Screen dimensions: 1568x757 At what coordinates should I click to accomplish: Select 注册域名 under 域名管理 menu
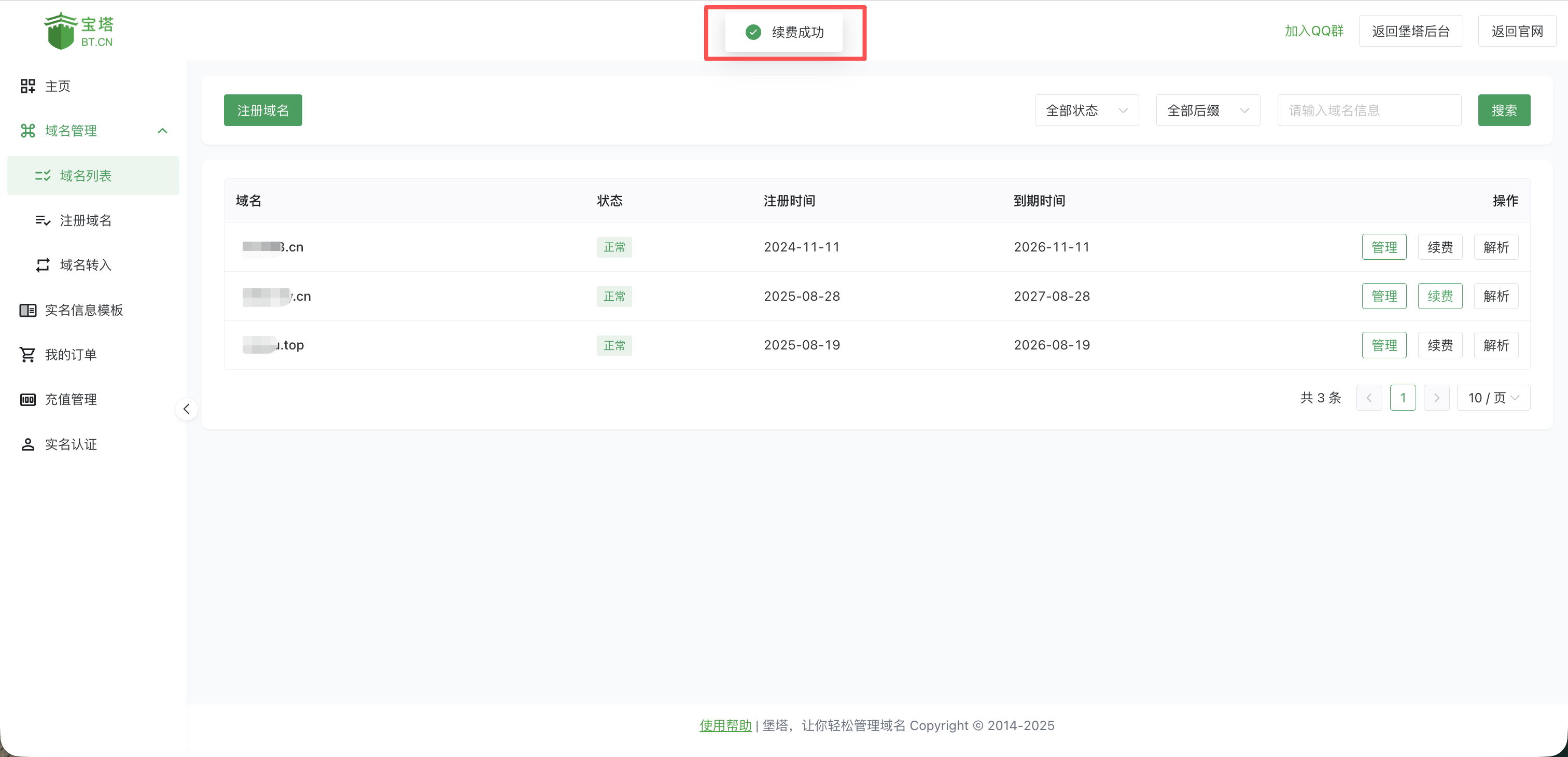pos(85,220)
